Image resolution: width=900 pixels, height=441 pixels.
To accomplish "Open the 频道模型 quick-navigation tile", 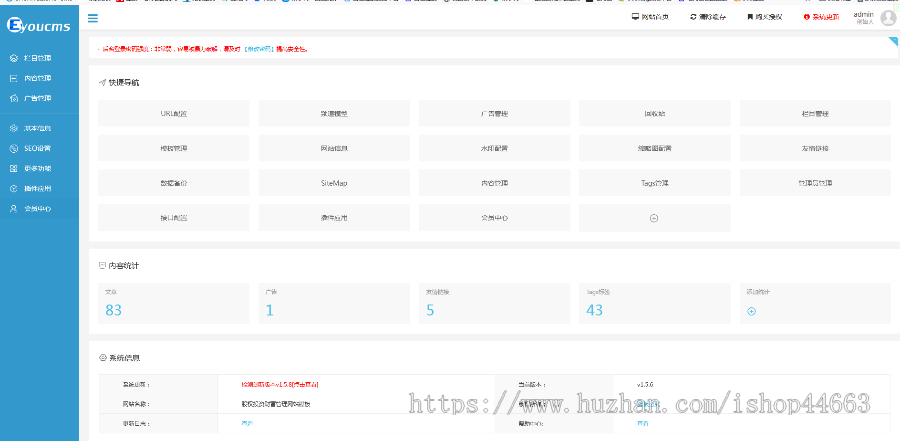I will 334,113.
